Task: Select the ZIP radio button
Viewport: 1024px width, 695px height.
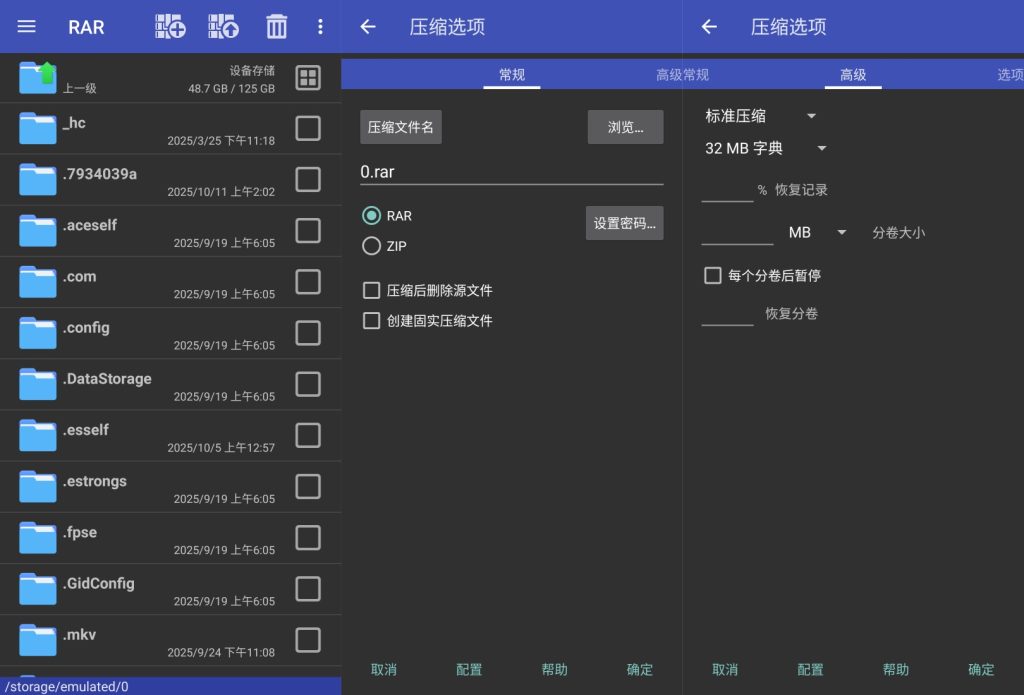Action: [371, 246]
